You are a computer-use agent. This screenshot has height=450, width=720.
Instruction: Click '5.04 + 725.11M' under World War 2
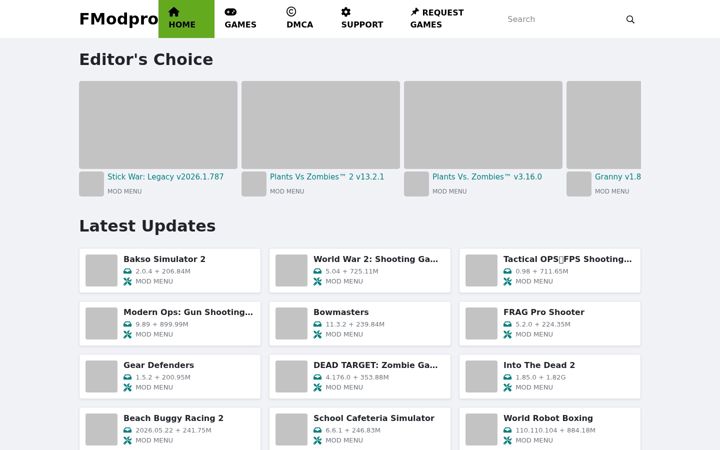[x=352, y=271]
